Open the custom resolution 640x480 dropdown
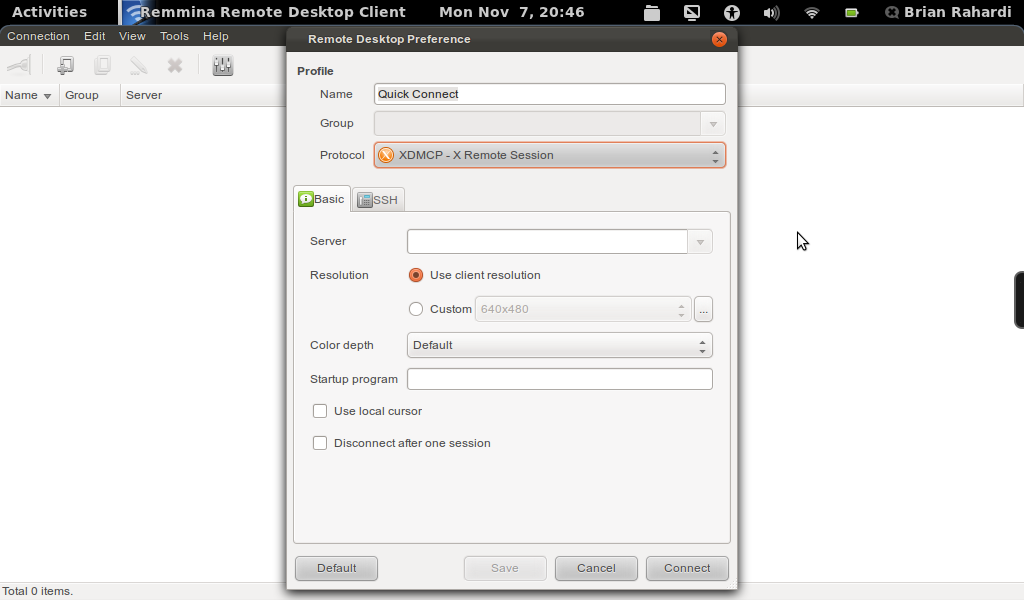 pyautogui.click(x=583, y=309)
